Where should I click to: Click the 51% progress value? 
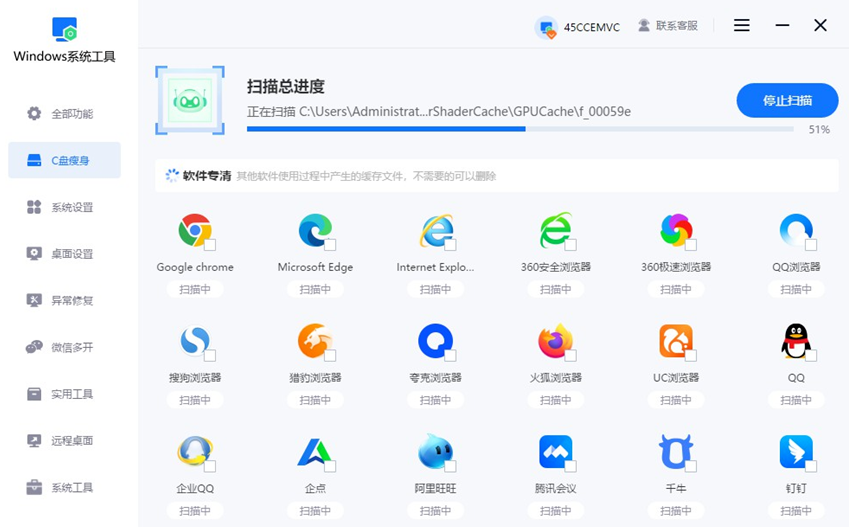tap(819, 129)
